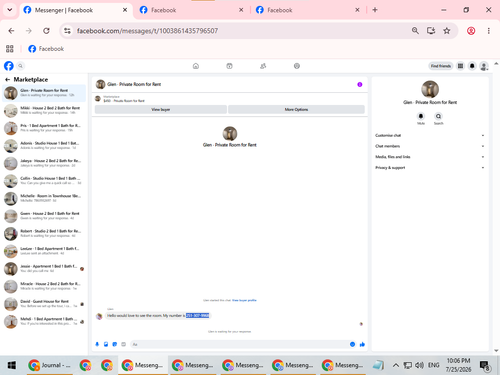The image size is (500, 375).
Task: Open the Windows Start menu
Action: (12, 365)
